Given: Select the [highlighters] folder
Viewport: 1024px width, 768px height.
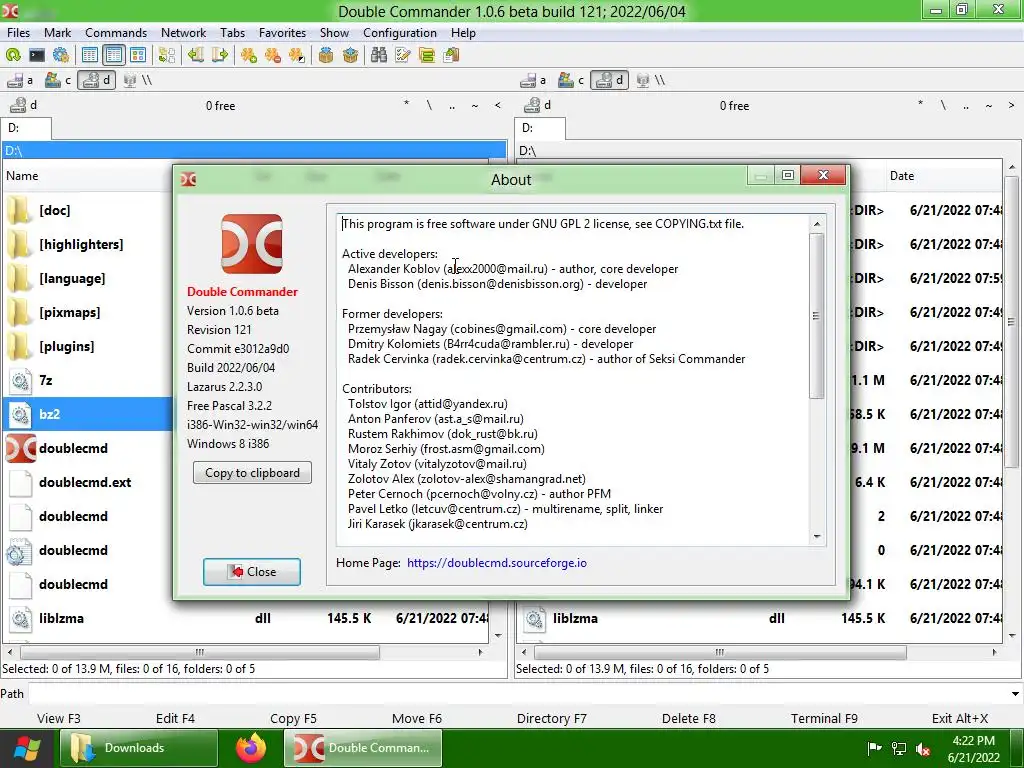Looking at the screenshot, I should click(81, 244).
